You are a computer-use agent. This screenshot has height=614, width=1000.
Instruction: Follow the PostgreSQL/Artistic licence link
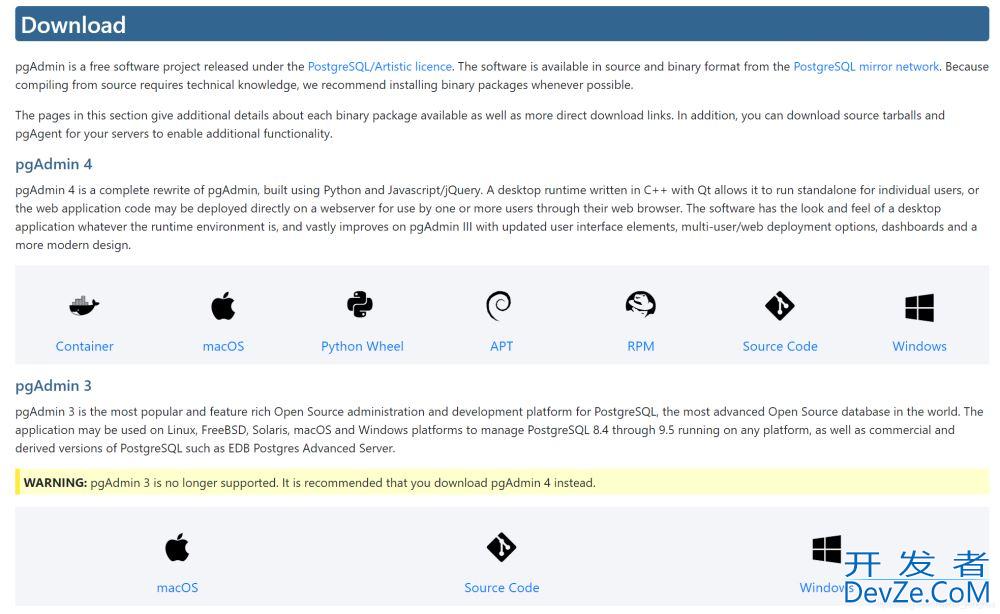[x=379, y=67]
